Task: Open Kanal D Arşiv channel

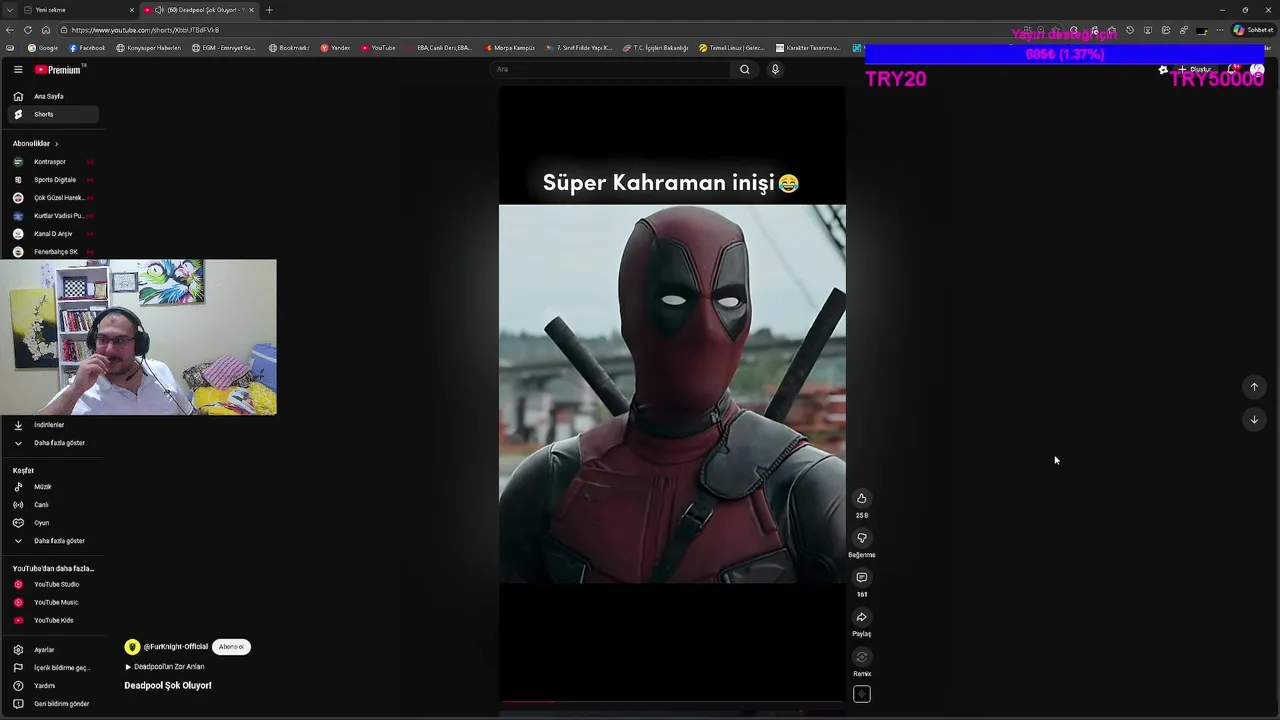Action: (x=52, y=234)
